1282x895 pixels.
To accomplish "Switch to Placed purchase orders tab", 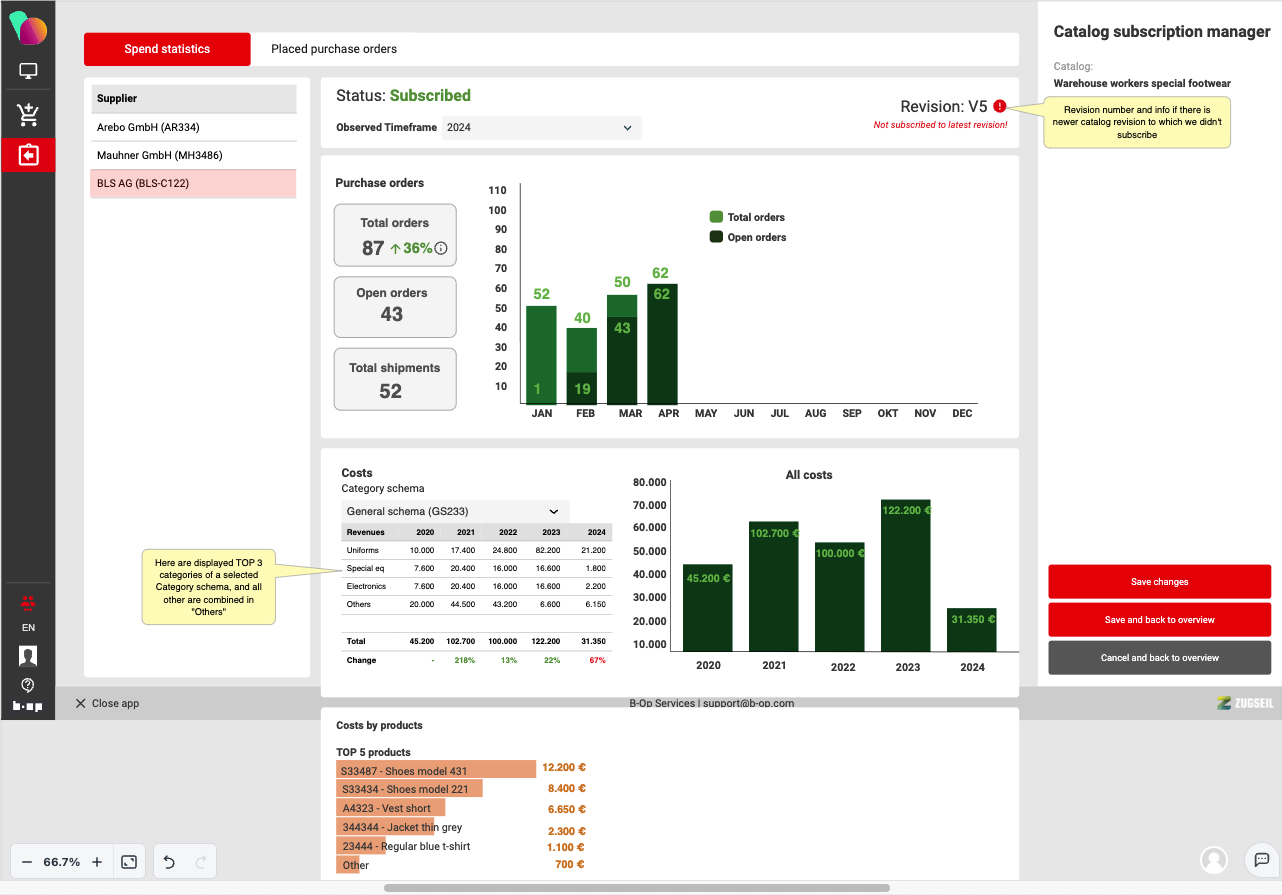I will coord(334,49).
